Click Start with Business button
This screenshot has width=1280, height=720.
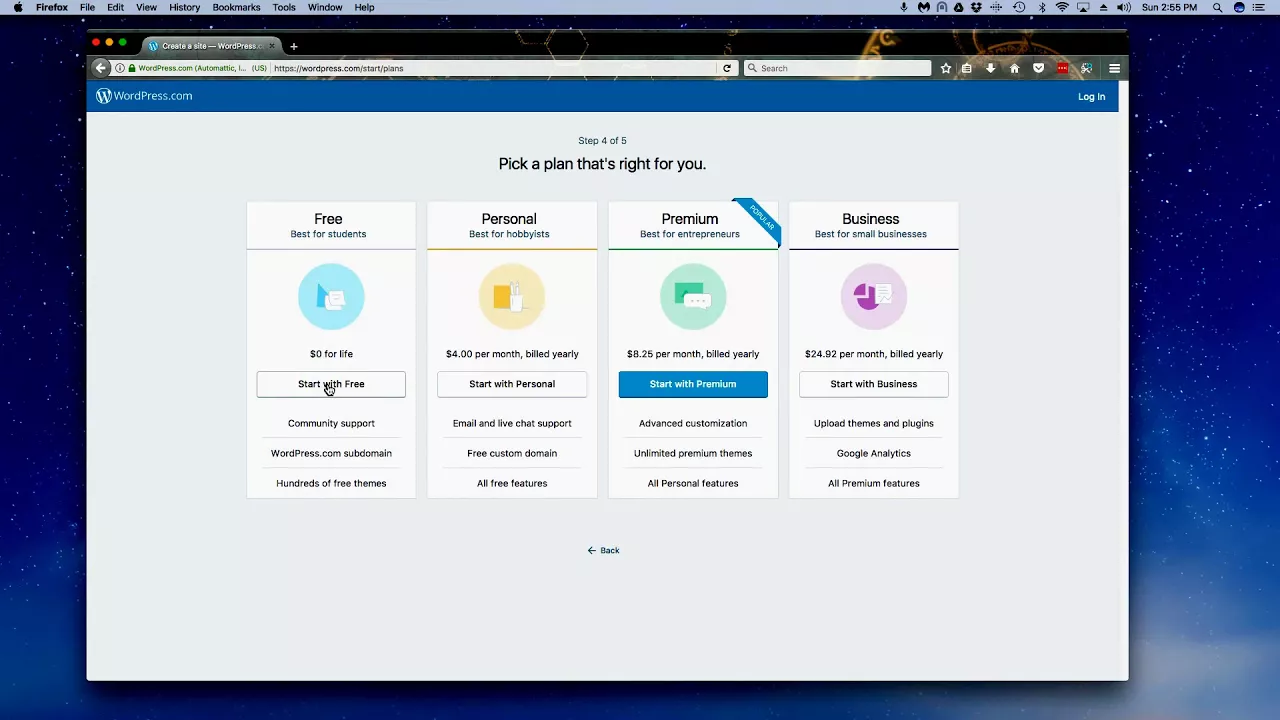pos(874,384)
